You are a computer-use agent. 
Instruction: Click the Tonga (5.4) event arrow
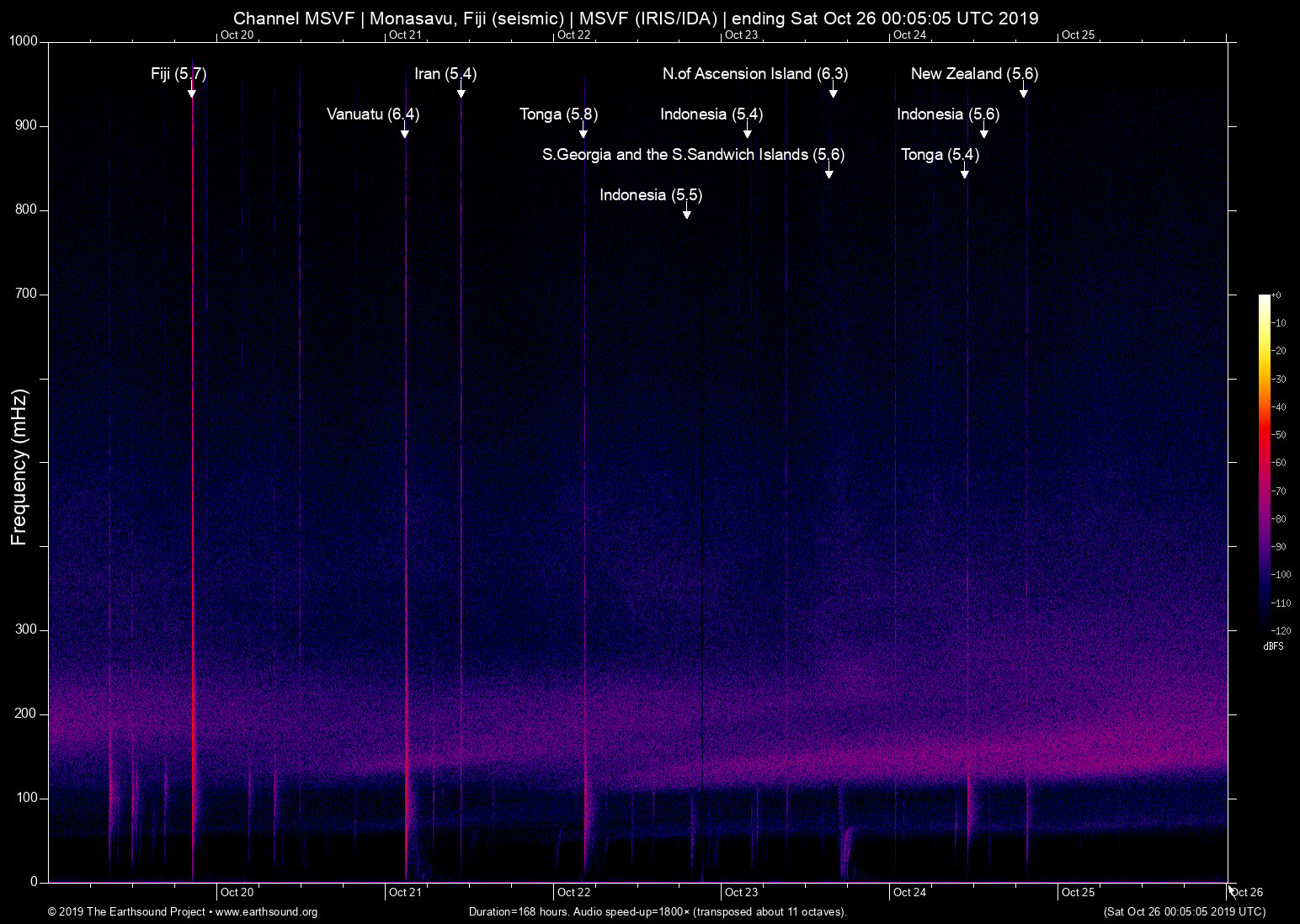[965, 171]
